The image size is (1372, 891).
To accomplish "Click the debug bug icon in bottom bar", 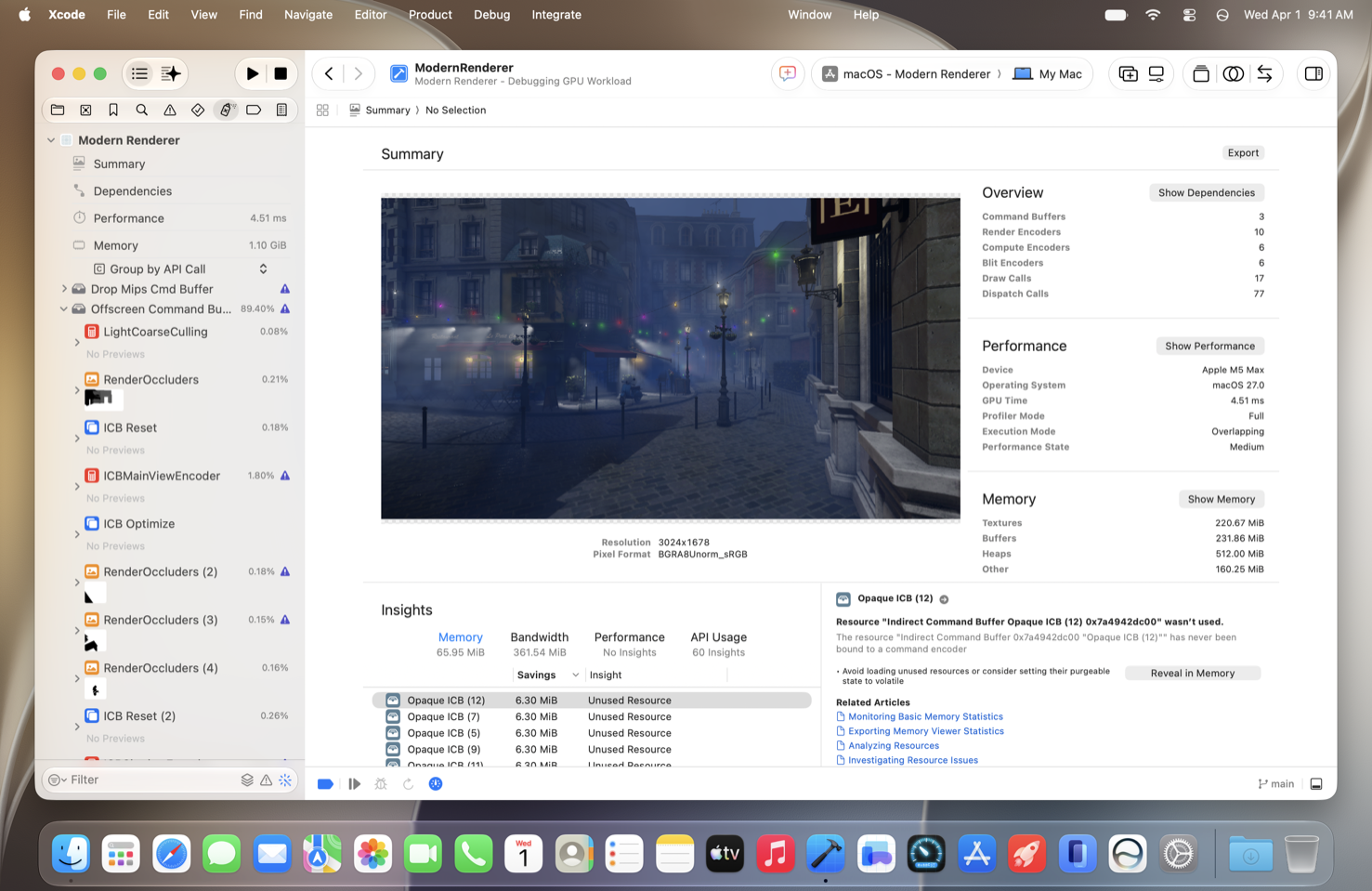I will (381, 784).
